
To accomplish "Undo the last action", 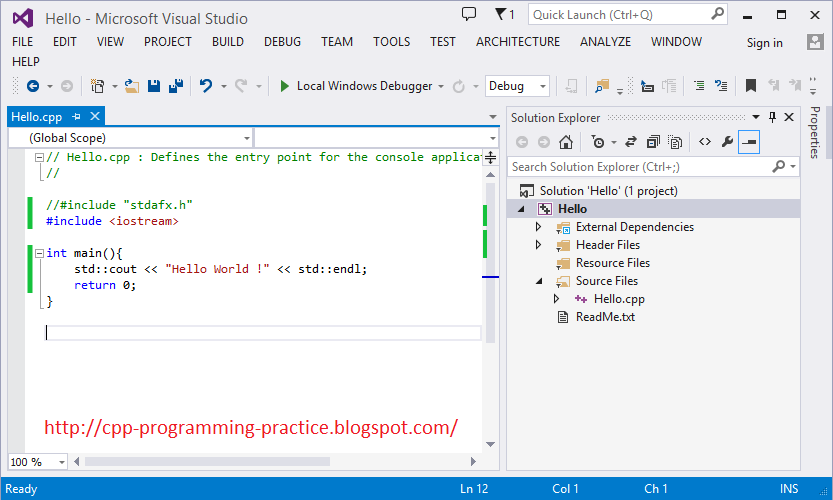I will (206, 86).
